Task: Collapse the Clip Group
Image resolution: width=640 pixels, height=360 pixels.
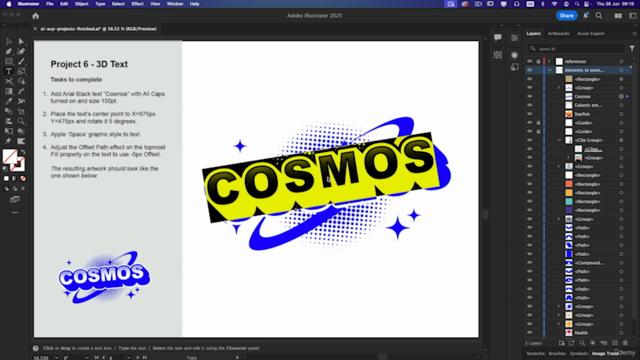Action: [x=560, y=140]
